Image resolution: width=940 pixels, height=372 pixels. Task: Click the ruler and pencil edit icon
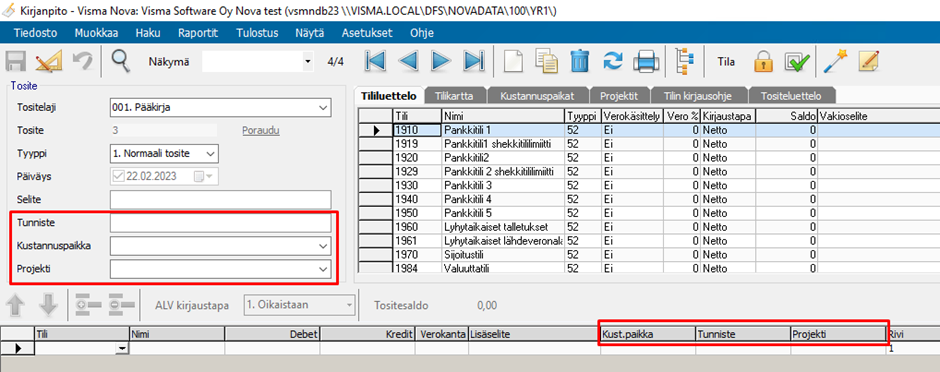point(48,61)
